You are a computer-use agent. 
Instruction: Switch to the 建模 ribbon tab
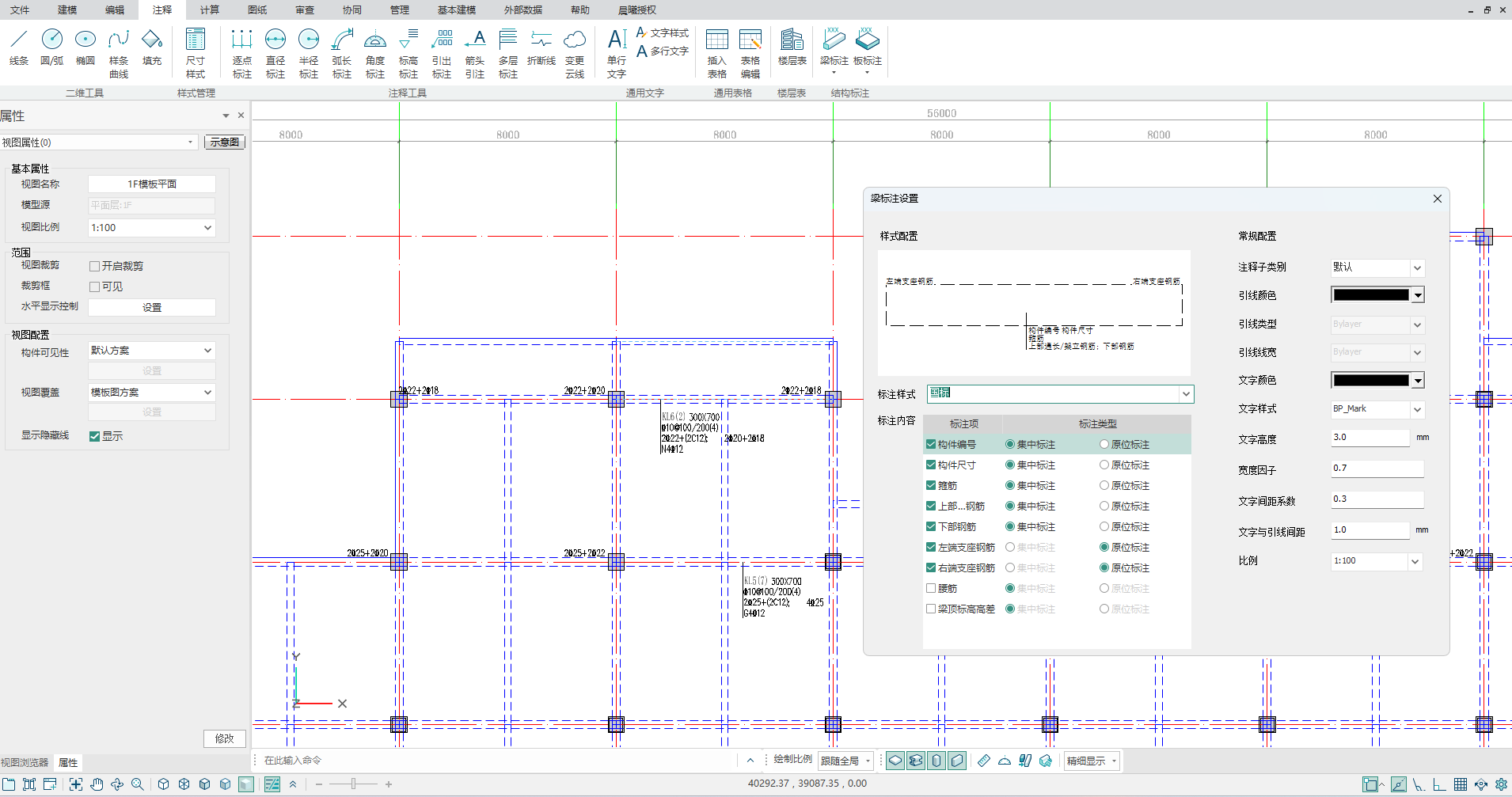[67, 9]
